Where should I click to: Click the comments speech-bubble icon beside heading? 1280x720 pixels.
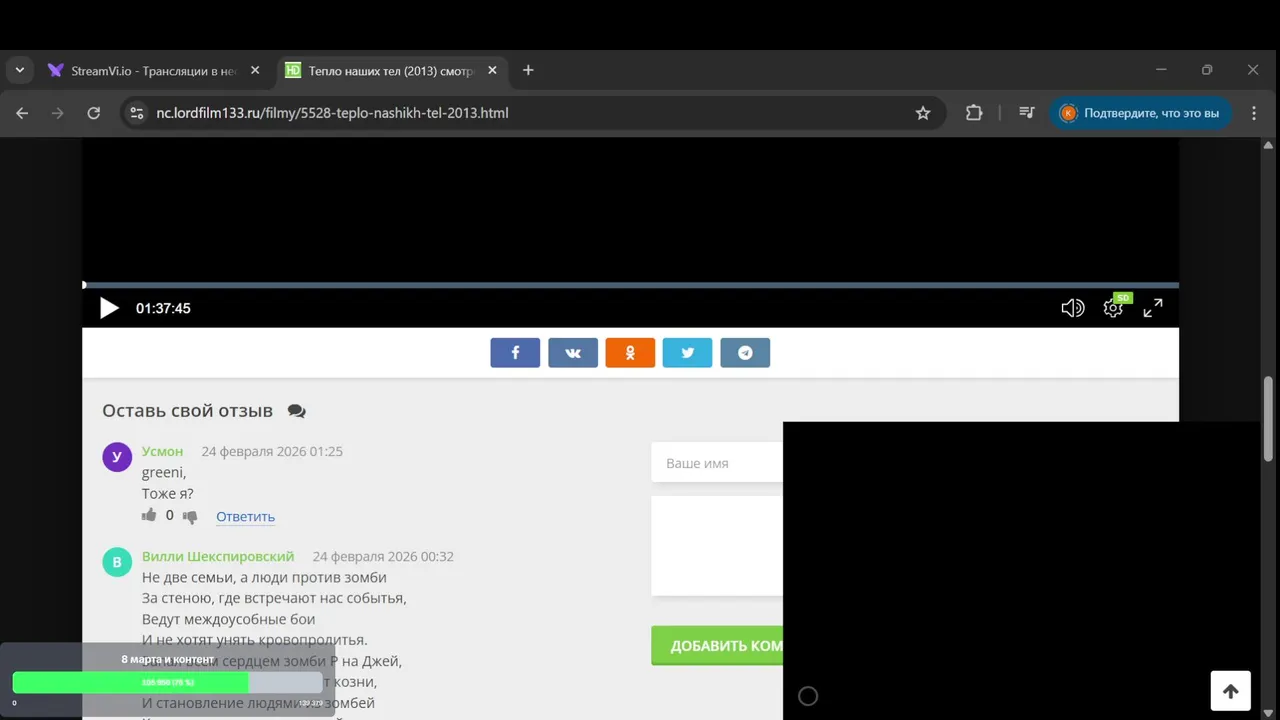[x=296, y=411]
